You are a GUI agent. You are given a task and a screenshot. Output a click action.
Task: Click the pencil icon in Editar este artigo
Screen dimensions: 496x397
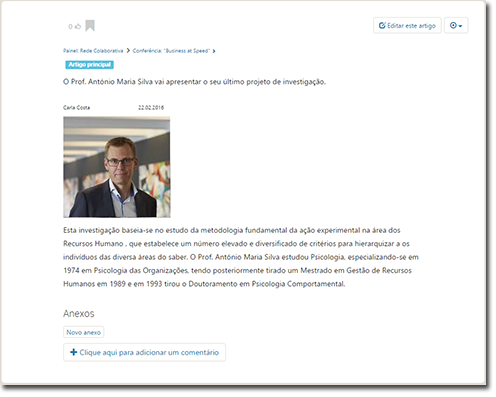pos(382,25)
